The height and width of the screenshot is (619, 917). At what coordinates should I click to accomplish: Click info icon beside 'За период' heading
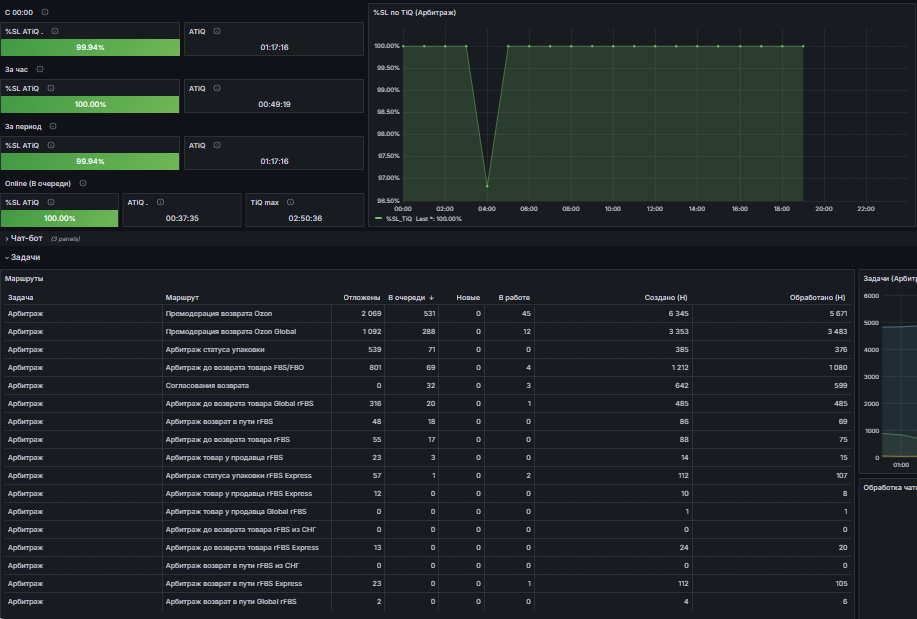coord(53,126)
